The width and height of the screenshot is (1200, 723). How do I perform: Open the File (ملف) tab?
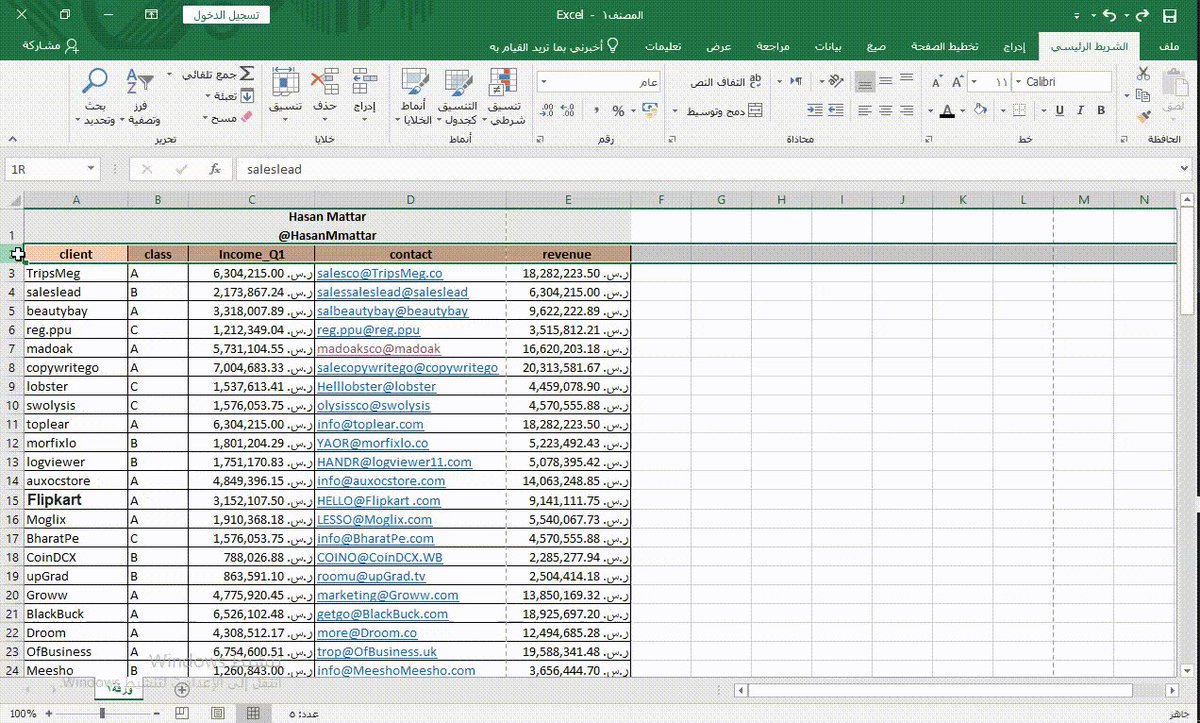pos(1167,46)
